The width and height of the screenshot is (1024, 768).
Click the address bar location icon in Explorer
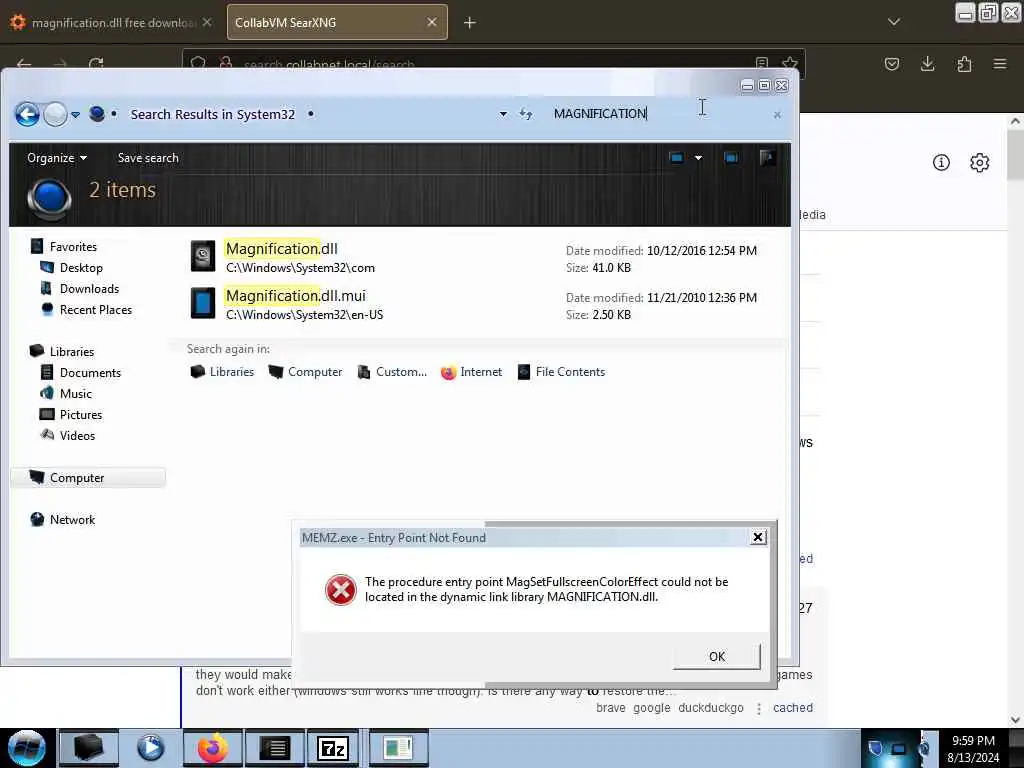tap(97, 114)
